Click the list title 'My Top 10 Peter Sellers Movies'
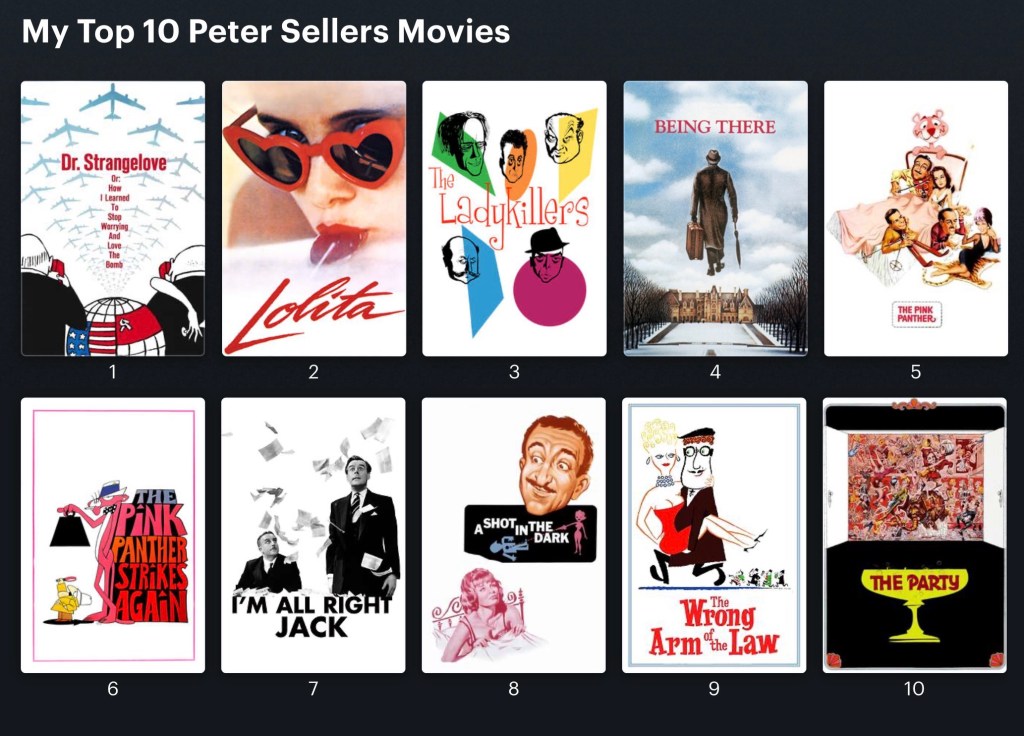1024x736 pixels. coord(266,31)
